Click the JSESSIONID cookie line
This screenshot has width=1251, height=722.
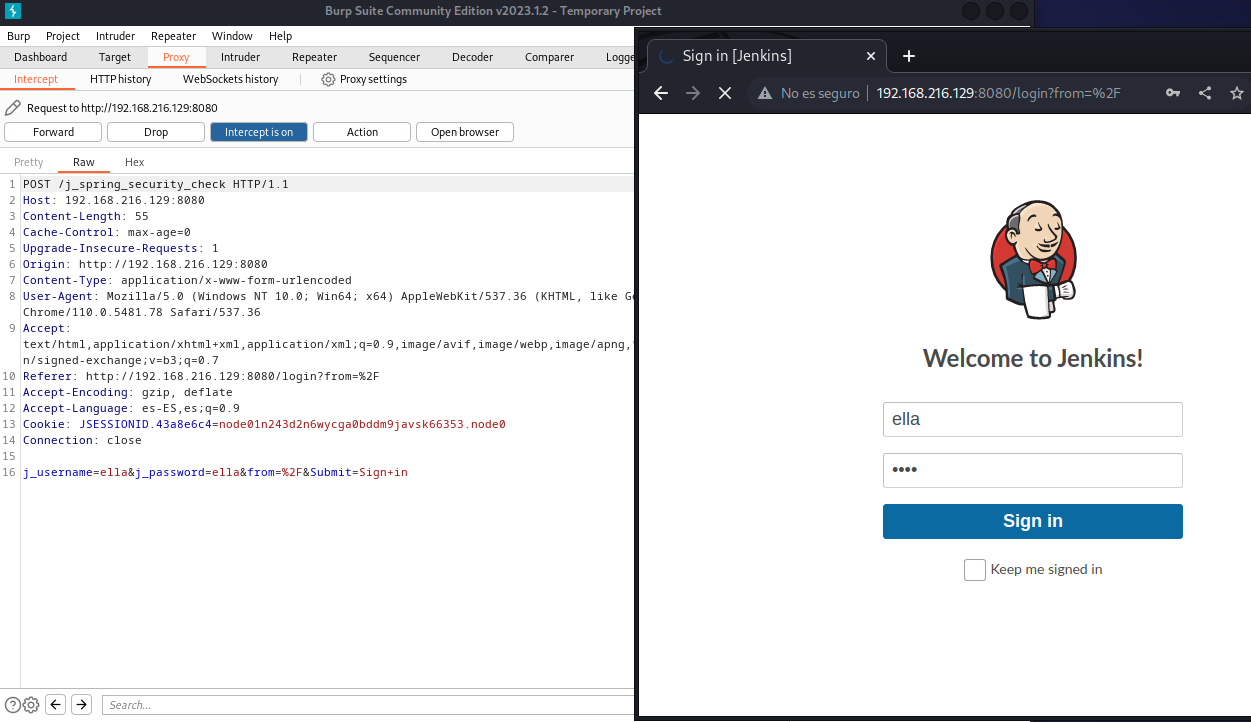[264, 424]
